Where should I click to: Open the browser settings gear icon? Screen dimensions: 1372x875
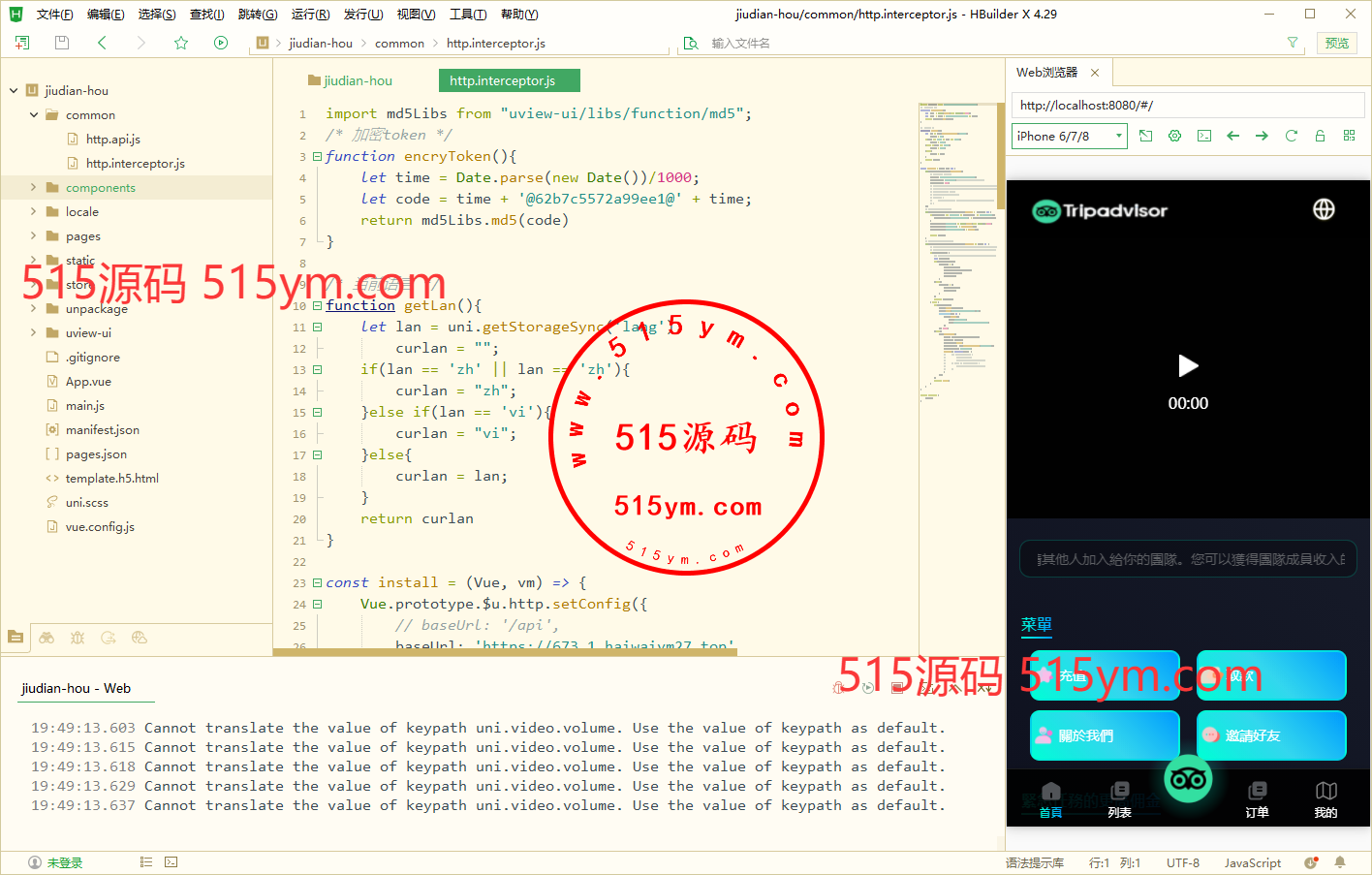coord(1174,136)
